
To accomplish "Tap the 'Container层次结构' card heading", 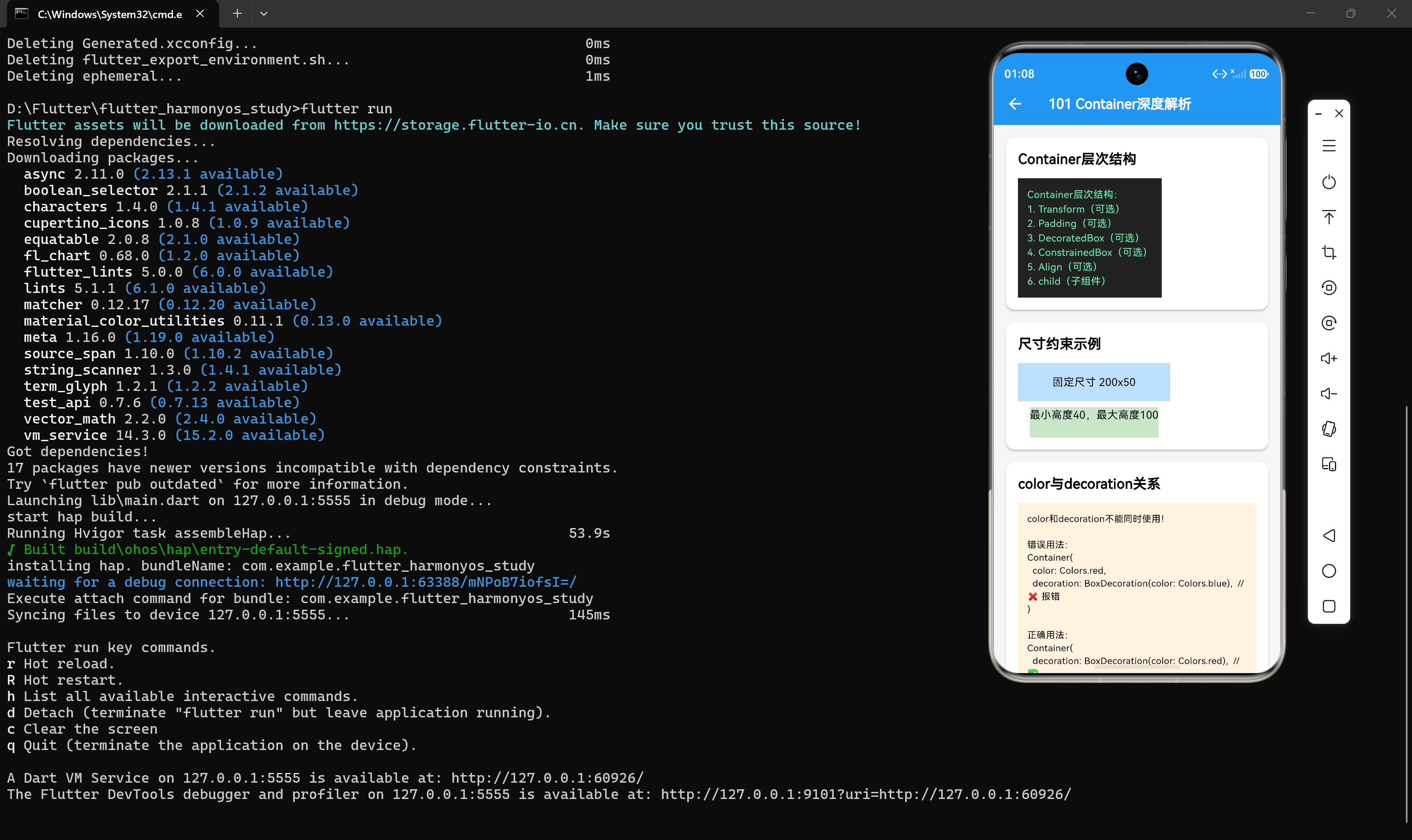I will point(1077,159).
